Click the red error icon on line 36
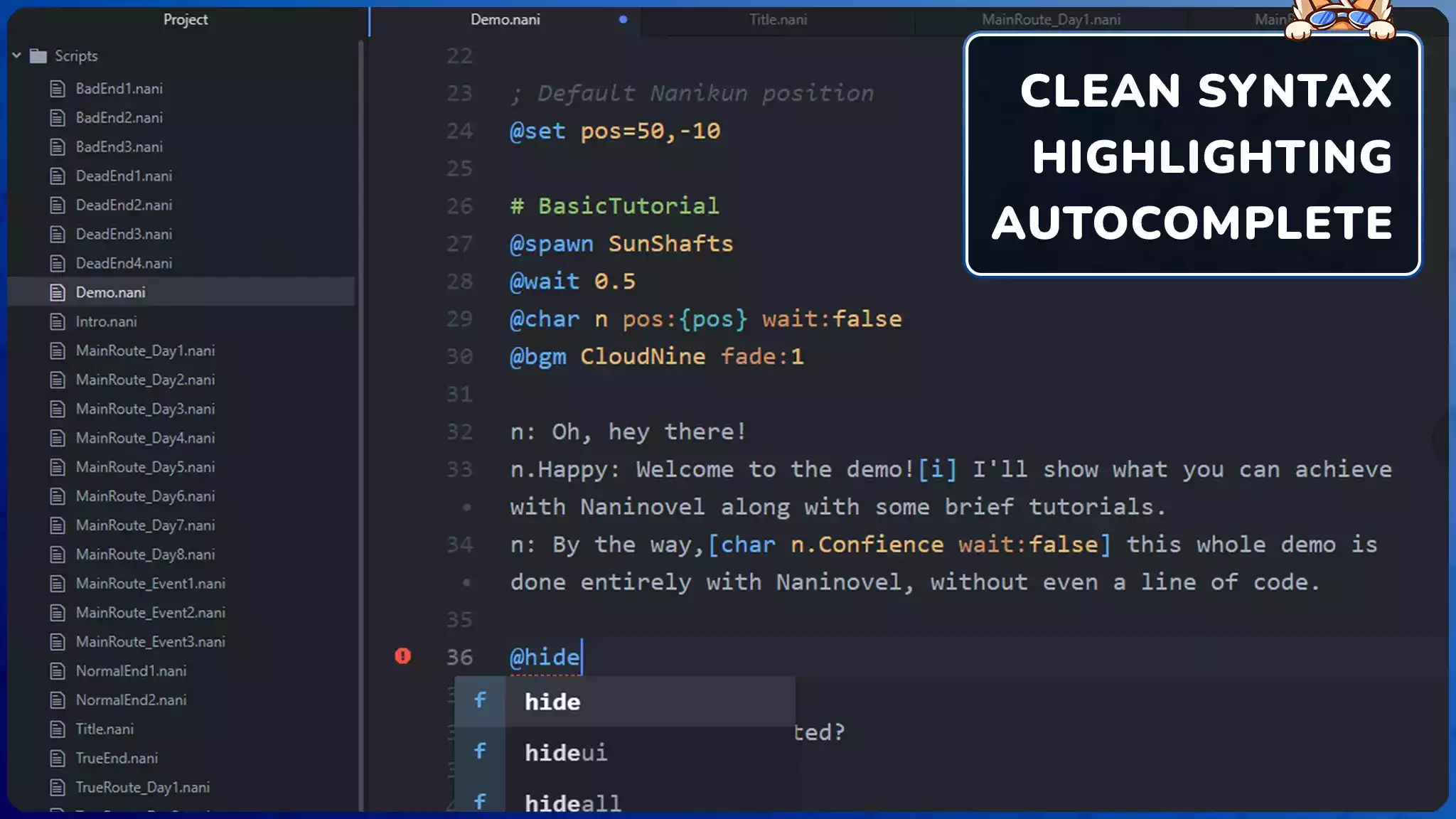This screenshot has width=1456, height=819. click(x=402, y=655)
